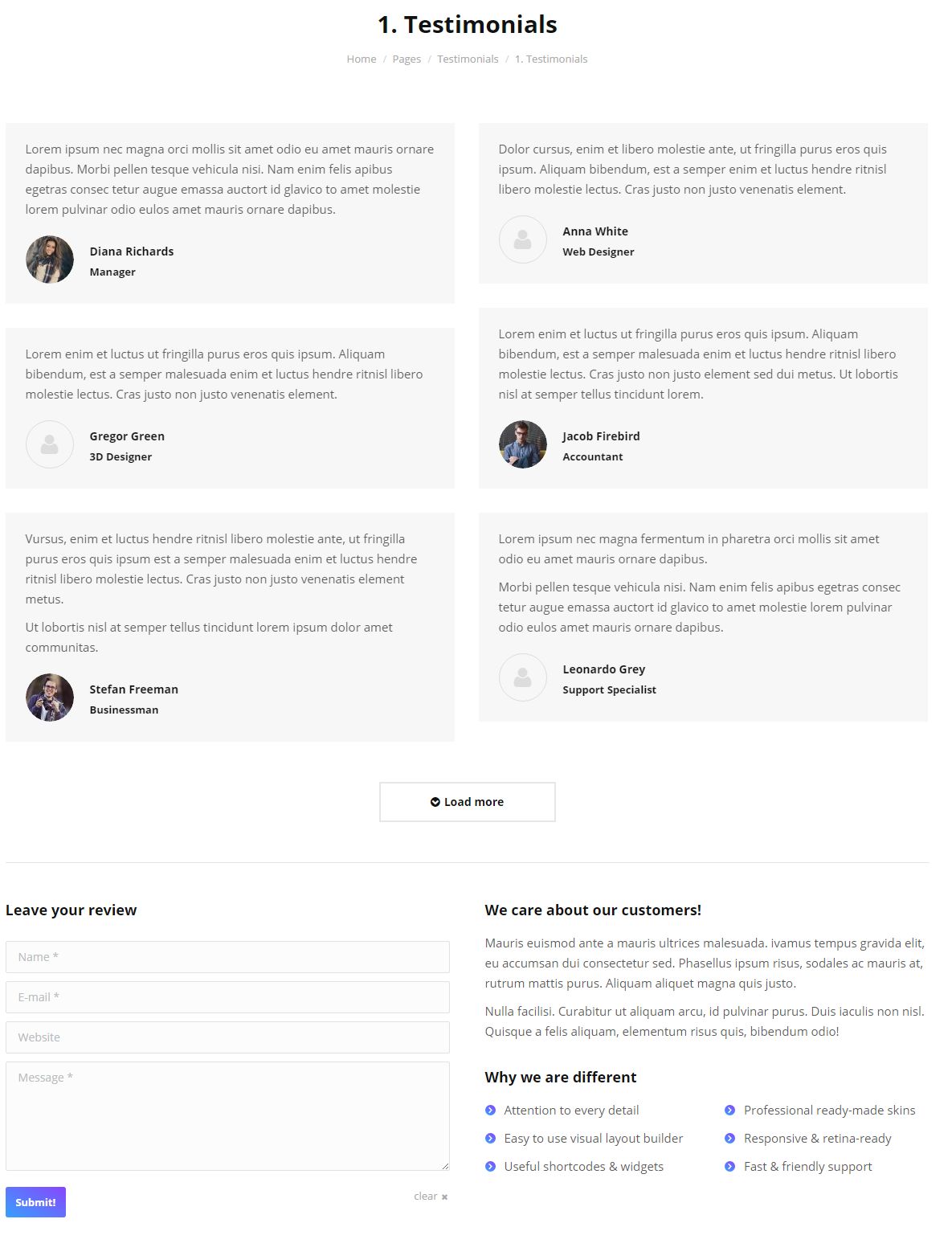Go to the Pages breadcrumb link
The width and height of the screenshot is (952, 1260).
407,59
